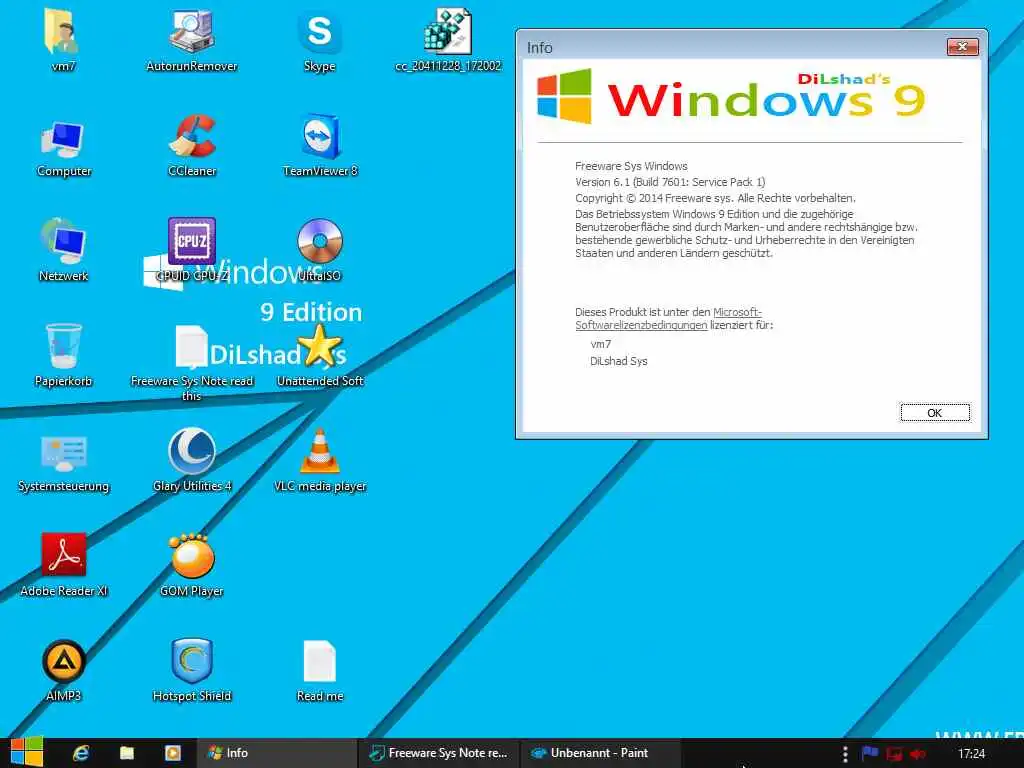This screenshot has width=1024, height=768.
Task: Click the Info dialog title bar
Action: pos(731,47)
